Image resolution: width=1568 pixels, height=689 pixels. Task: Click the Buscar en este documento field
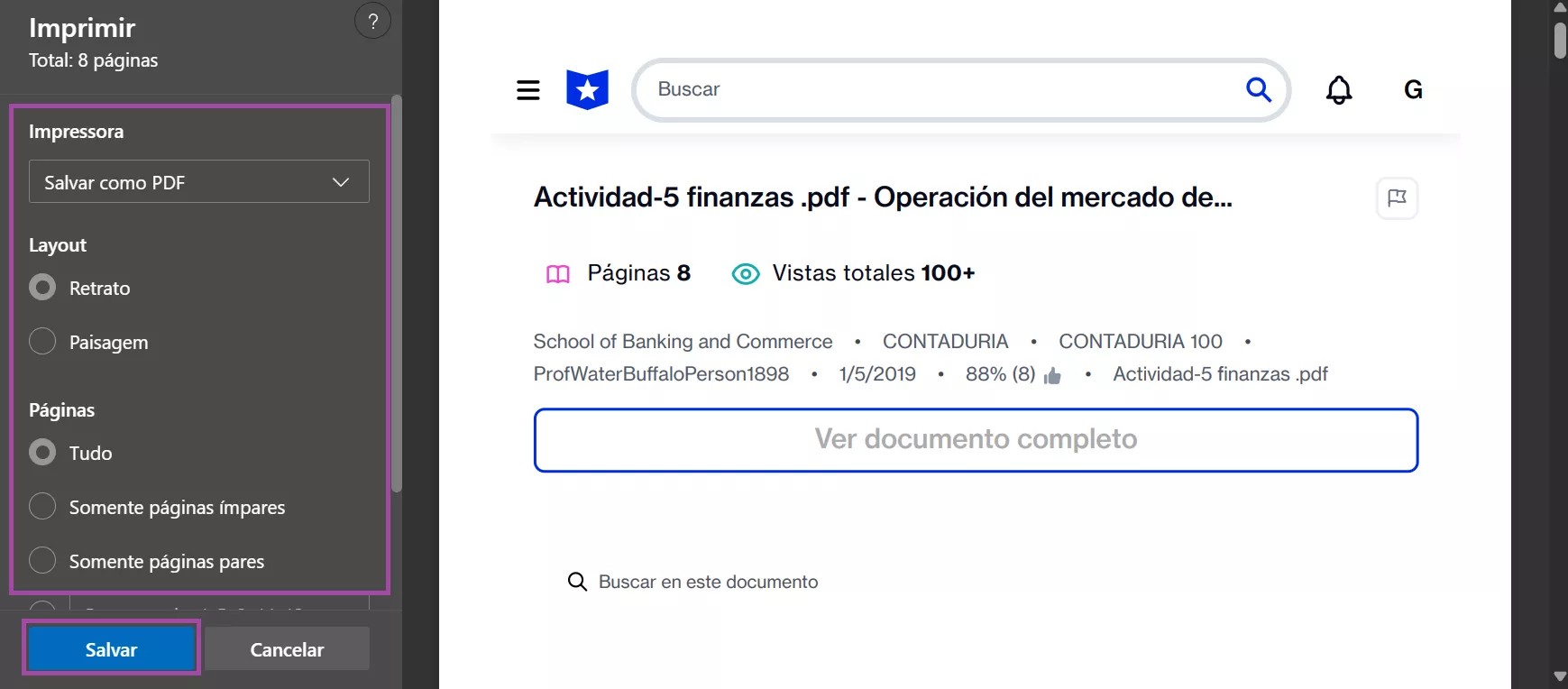click(x=708, y=582)
